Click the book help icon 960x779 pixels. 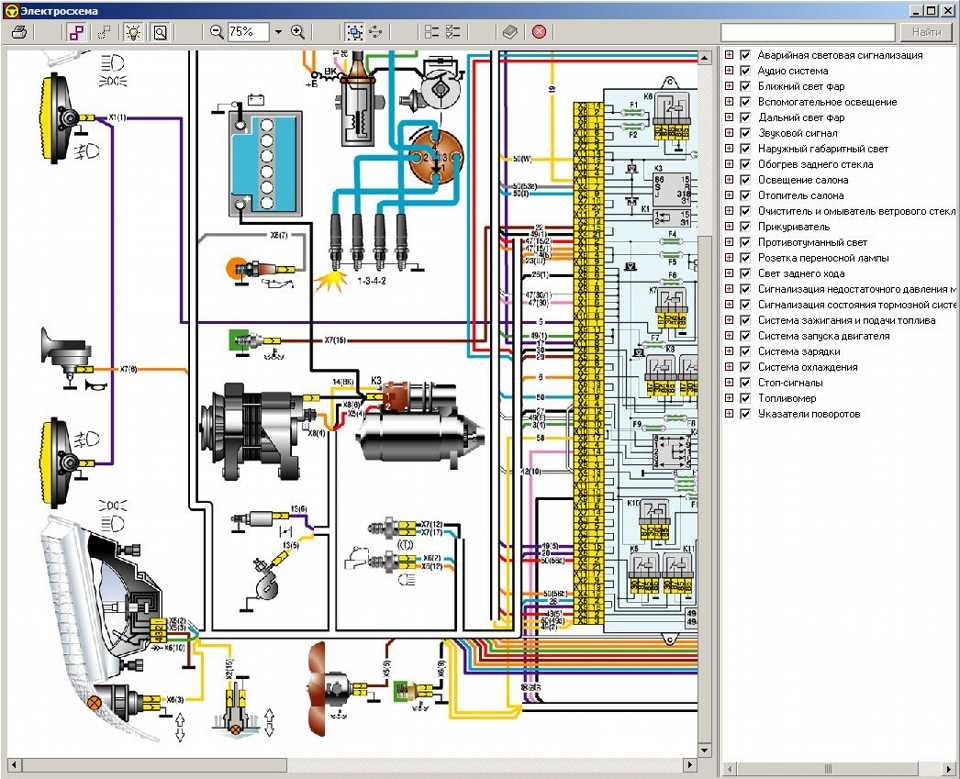(x=510, y=32)
